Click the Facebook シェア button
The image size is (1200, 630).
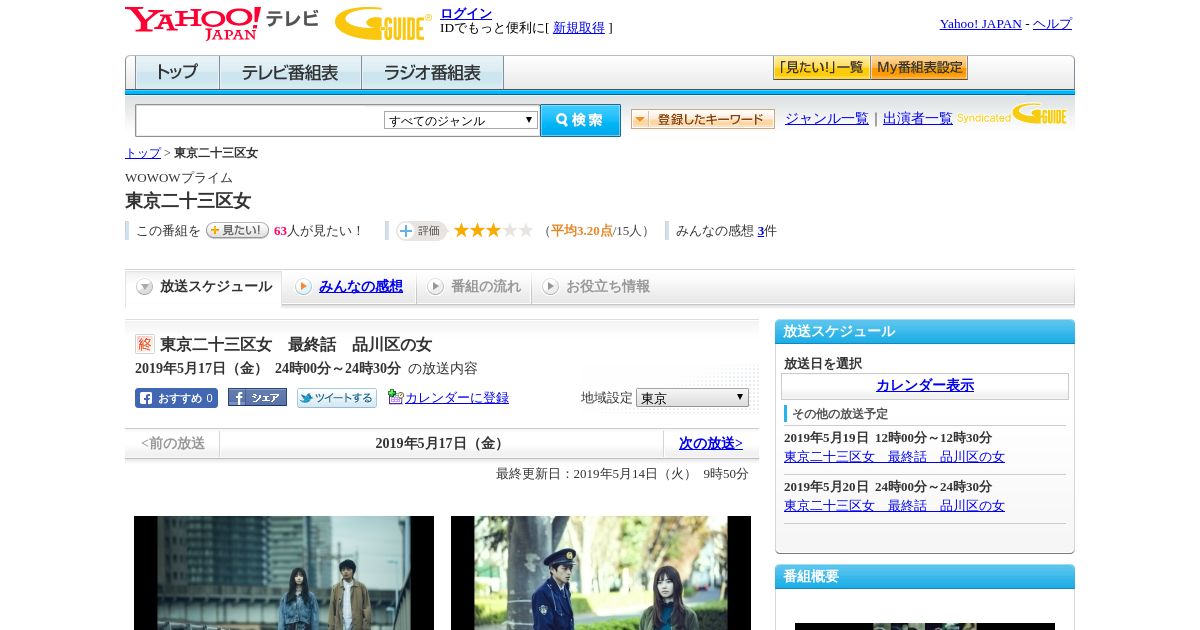[257, 397]
